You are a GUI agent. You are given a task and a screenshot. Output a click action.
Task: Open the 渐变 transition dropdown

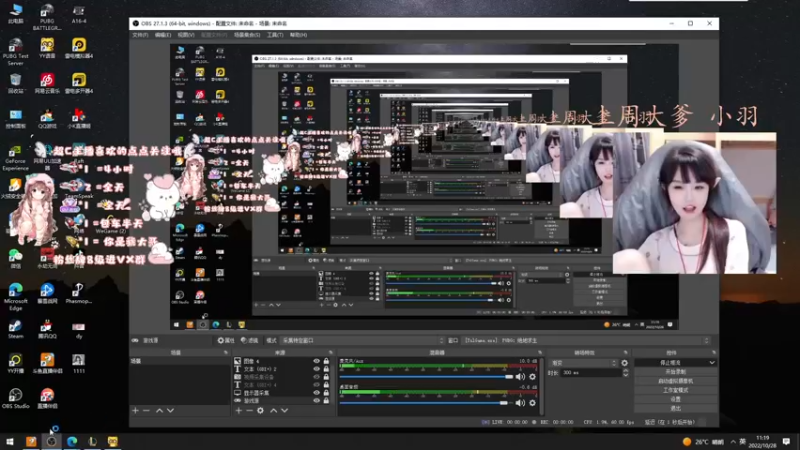pos(583,363)
